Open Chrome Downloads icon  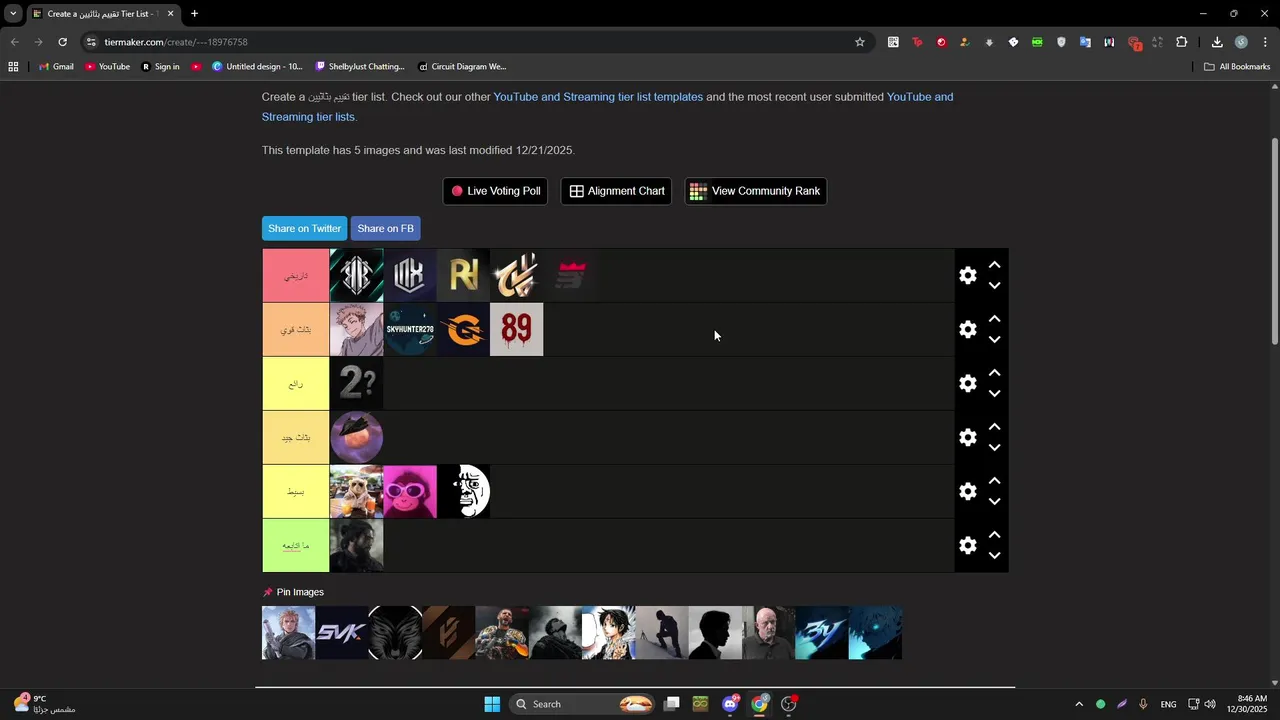pyautogui.click(x=1217, y=42)
